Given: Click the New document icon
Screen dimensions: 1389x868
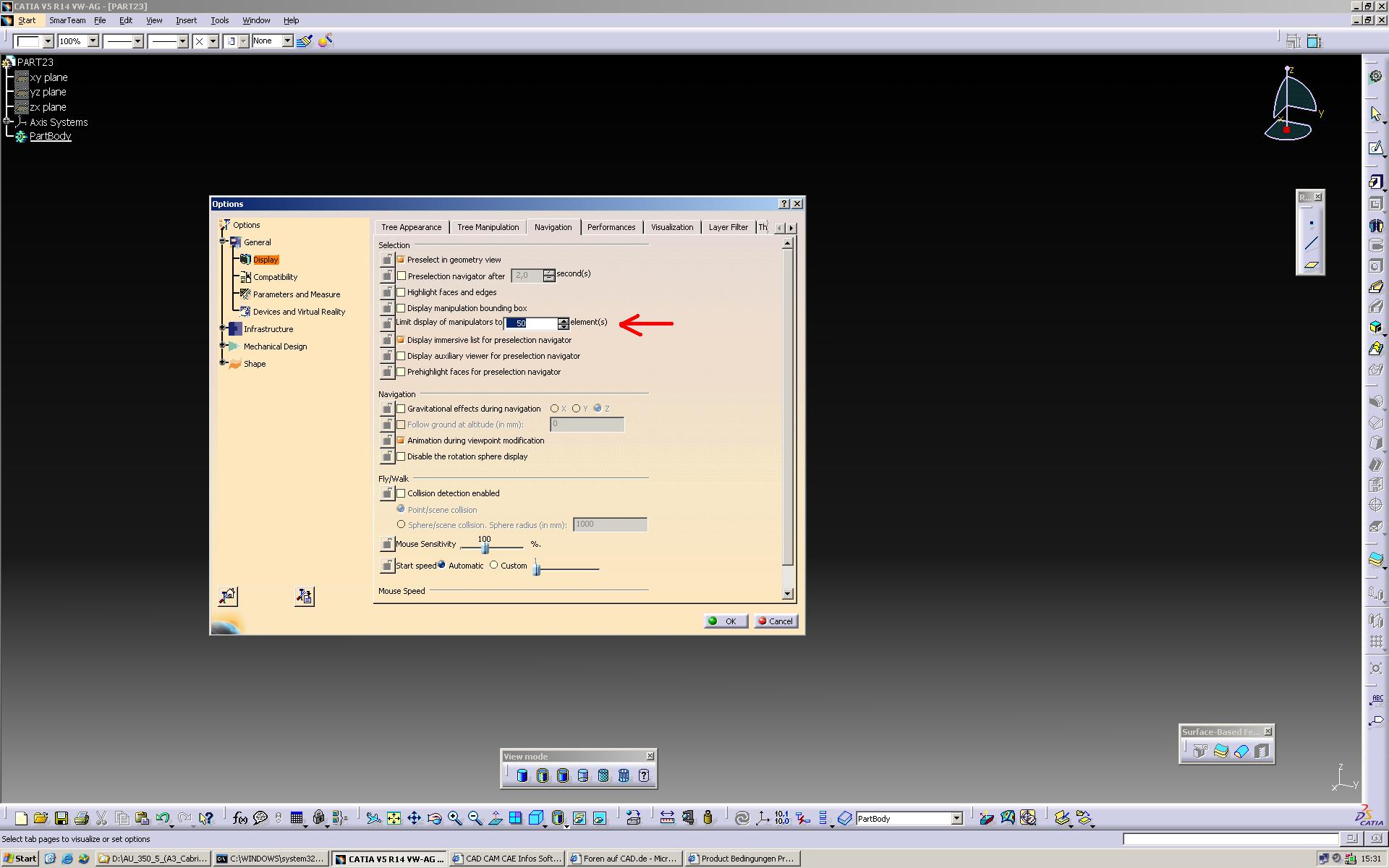Looking at the screenshot, I should pyautogui.click(x=21, y=818).
